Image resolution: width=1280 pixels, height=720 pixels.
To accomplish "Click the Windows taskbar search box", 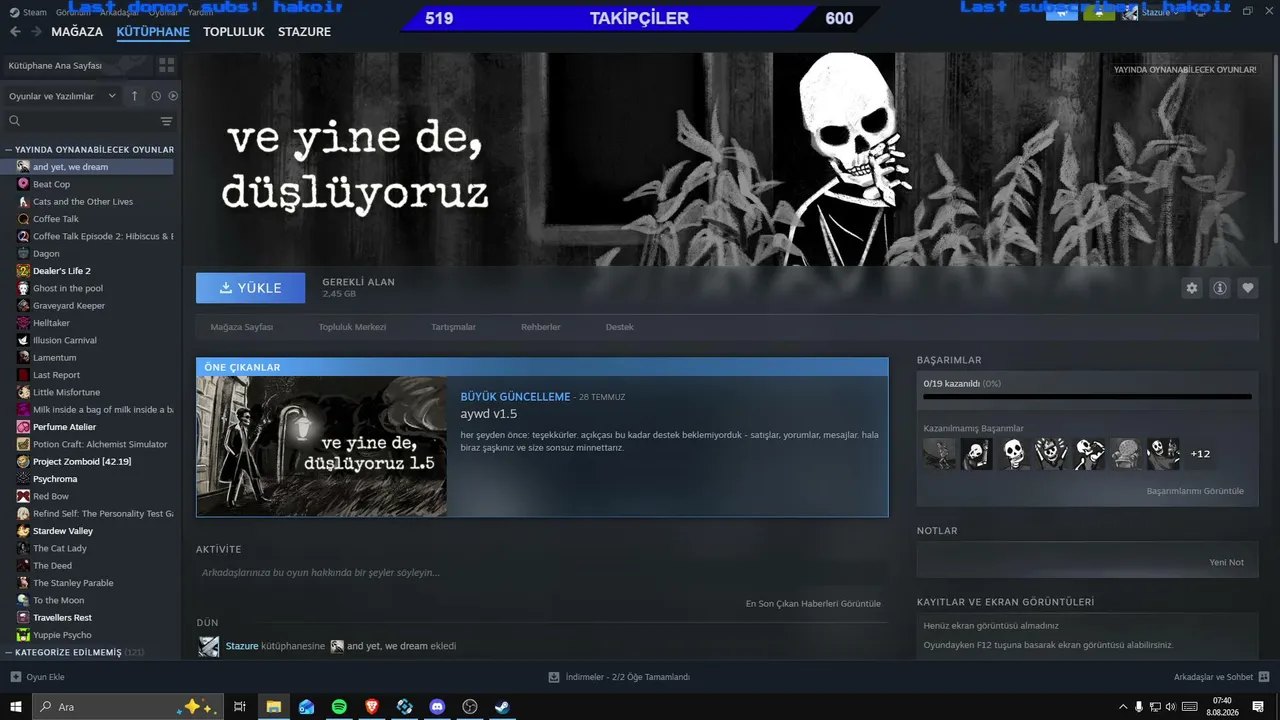I will coord(130,707).
